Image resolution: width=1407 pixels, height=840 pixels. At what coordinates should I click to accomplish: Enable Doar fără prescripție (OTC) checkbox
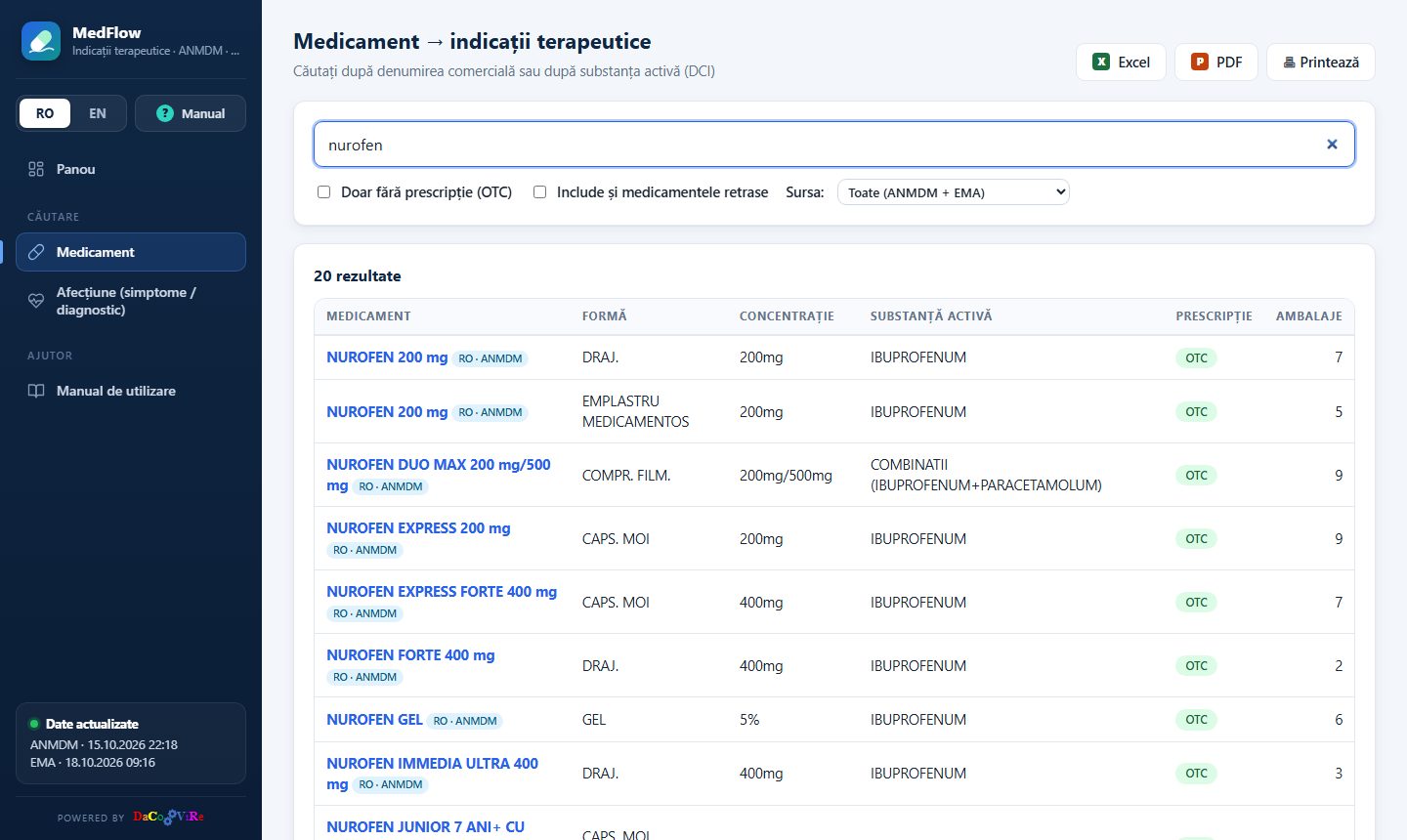(x=323, y=192)
